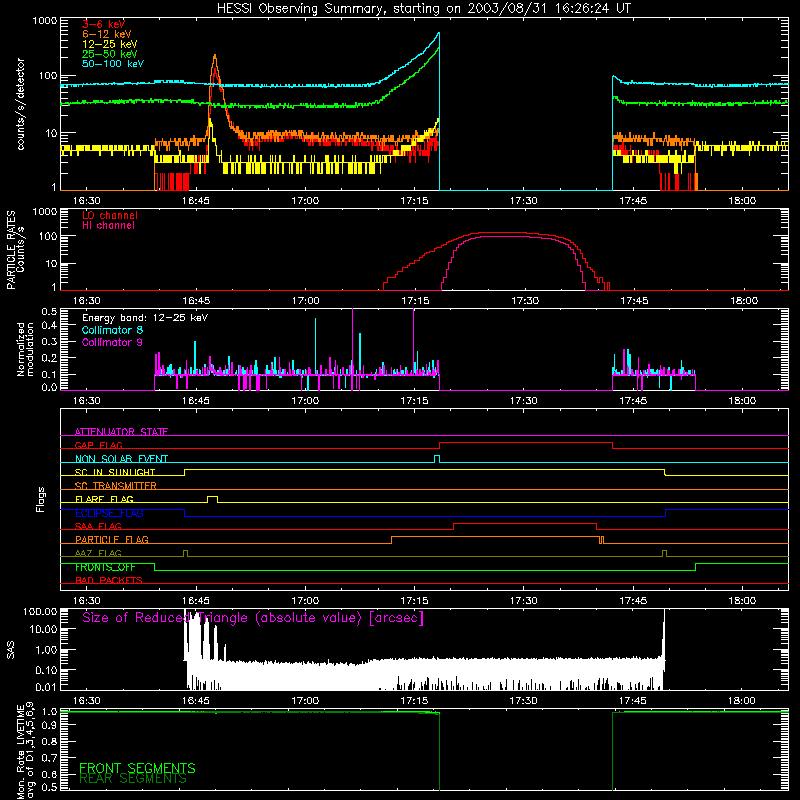Image resolution: width=800 pixels, height=800 pixels.
Task: Click the 'Size of Reduced Triangle' SAS caption
Action: (253, 618)
